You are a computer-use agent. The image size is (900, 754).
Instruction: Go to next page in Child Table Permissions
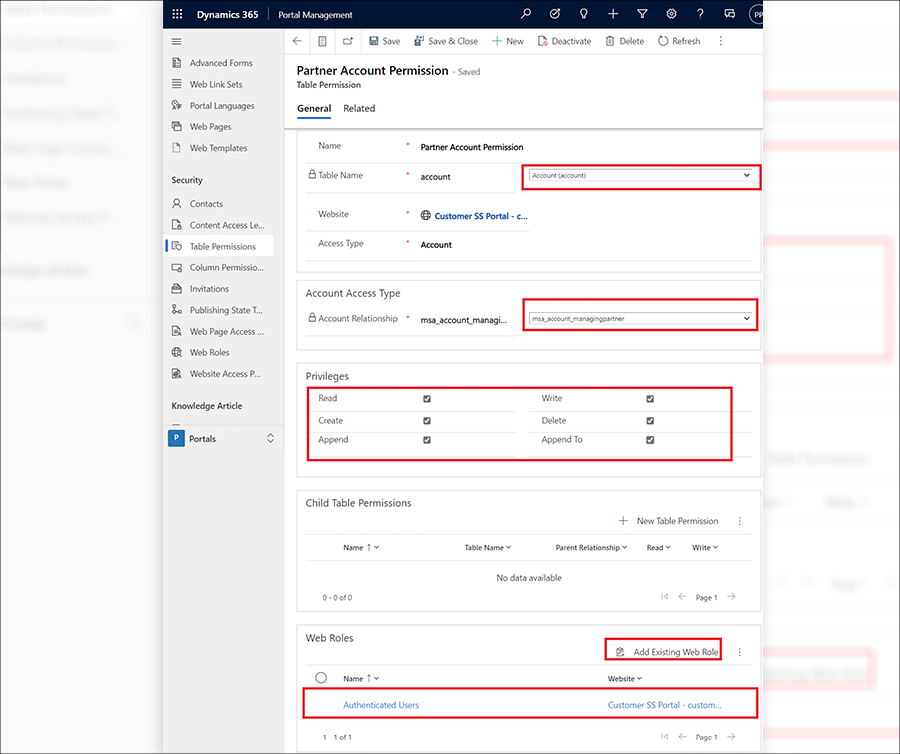point(731,597)
